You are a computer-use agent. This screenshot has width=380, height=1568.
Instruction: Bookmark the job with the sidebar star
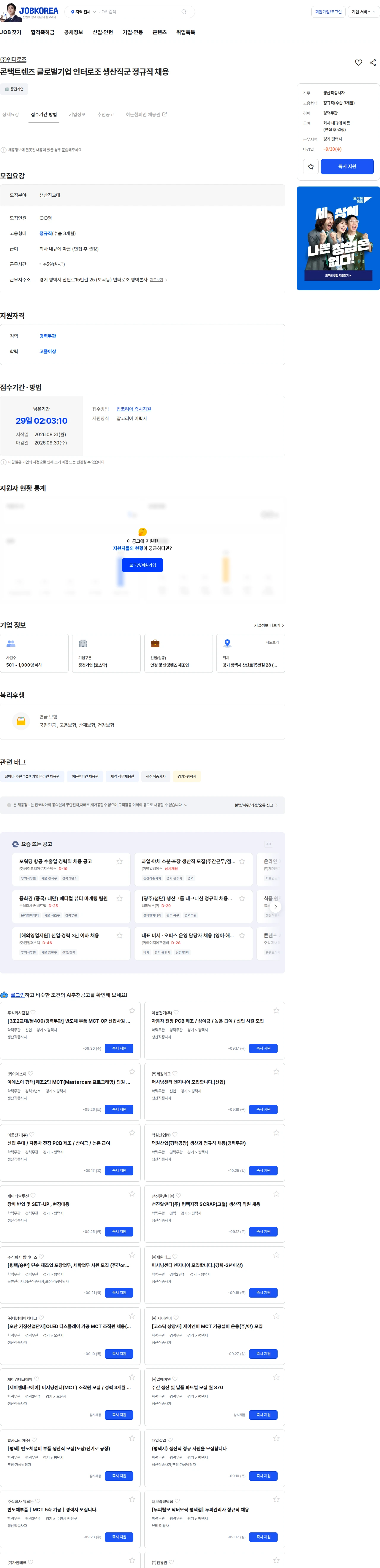click(x=311, y=166)
